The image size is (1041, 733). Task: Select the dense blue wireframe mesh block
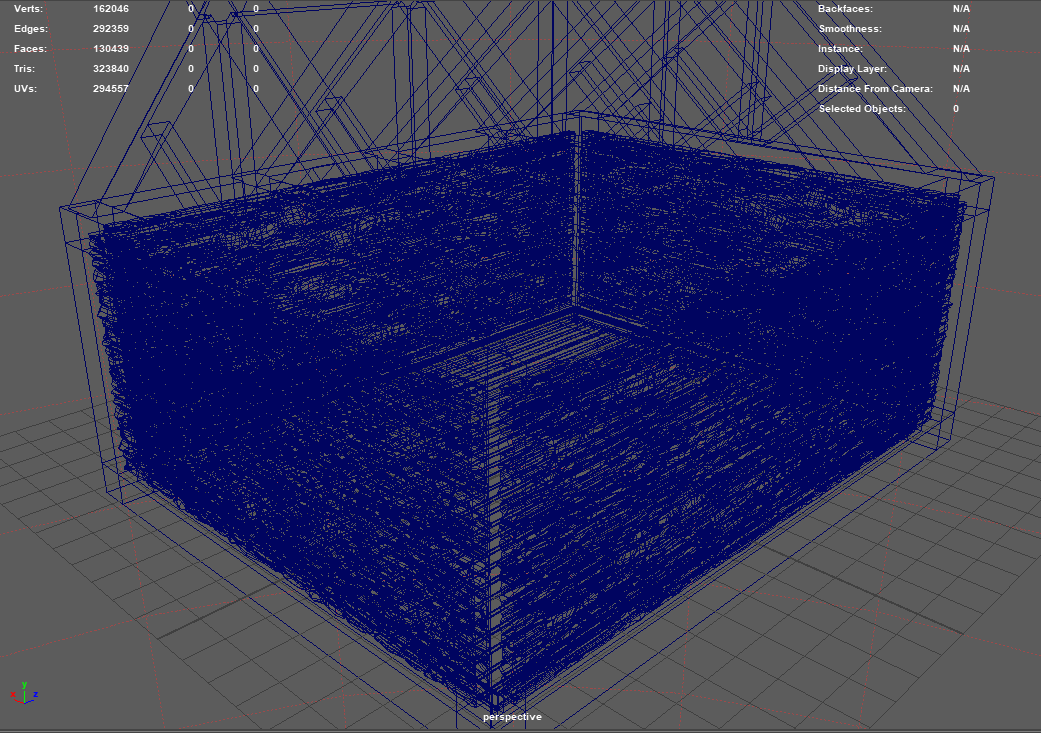pos(300,400)
